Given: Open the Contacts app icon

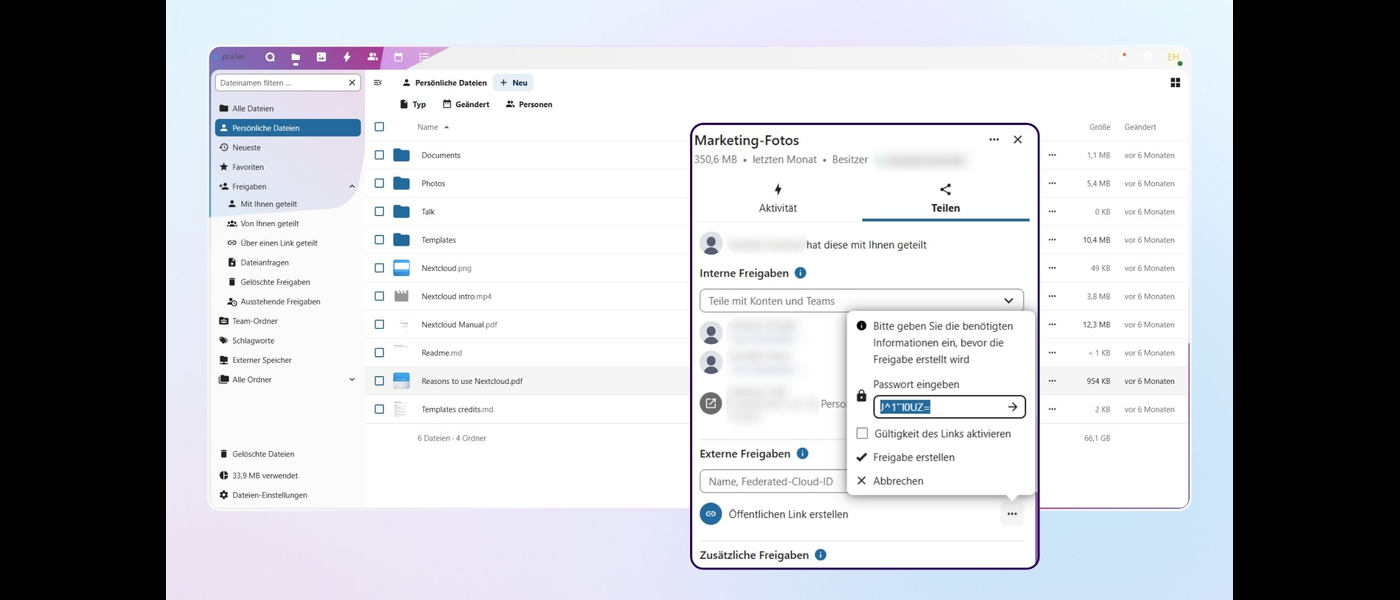Looking at the screenshot, I should pyautogui.click(x=371, y=57).
